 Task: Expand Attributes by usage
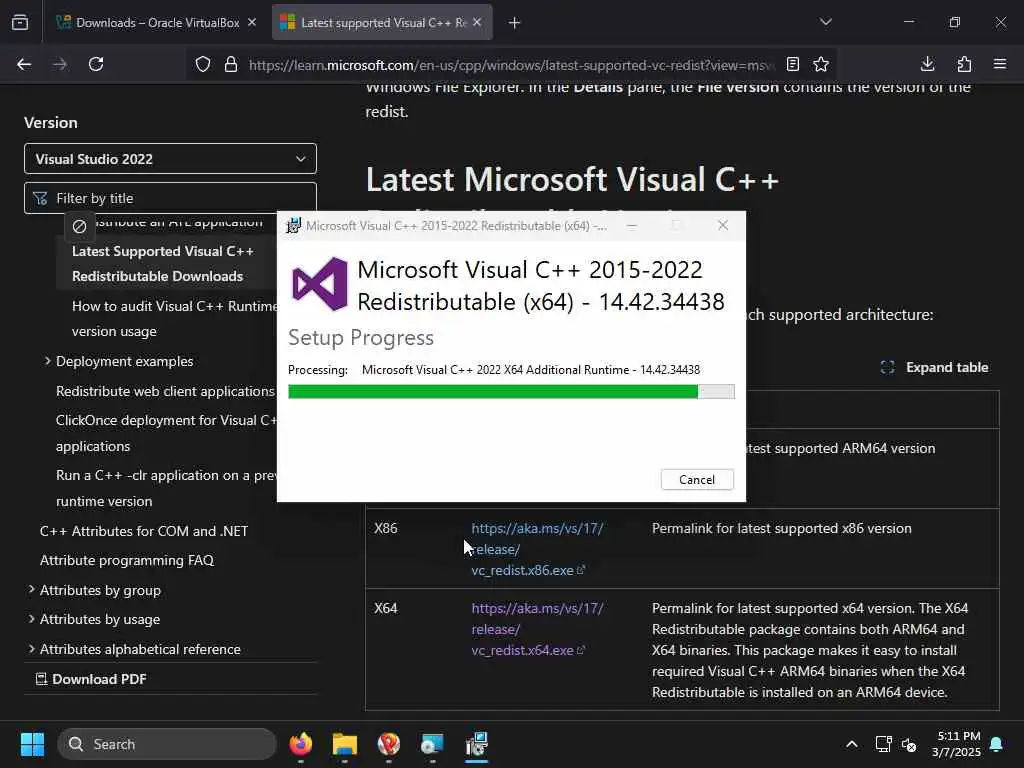click(x=100, y=619)
